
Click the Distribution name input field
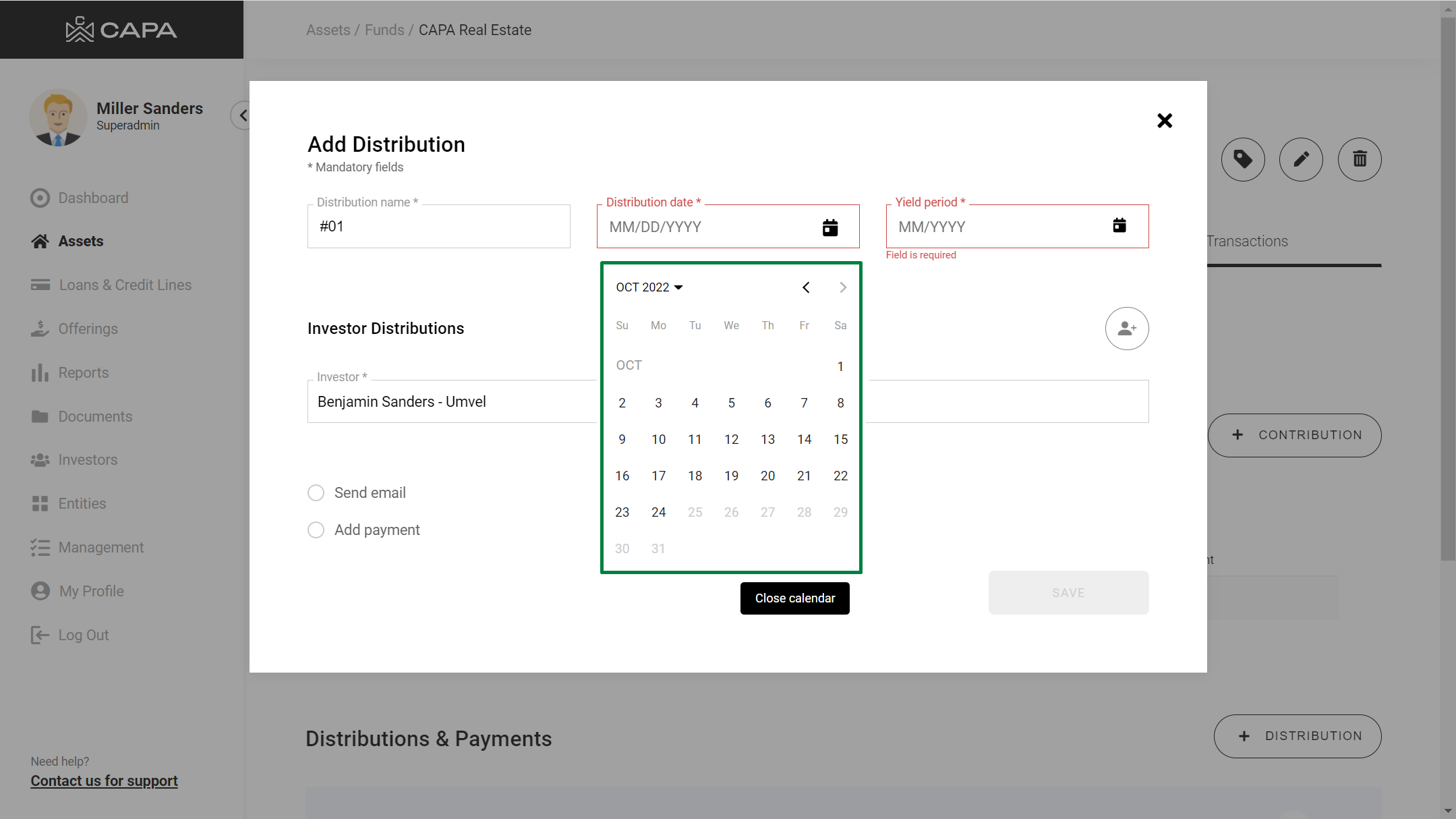pyautogui.click(x=438, y=227)
